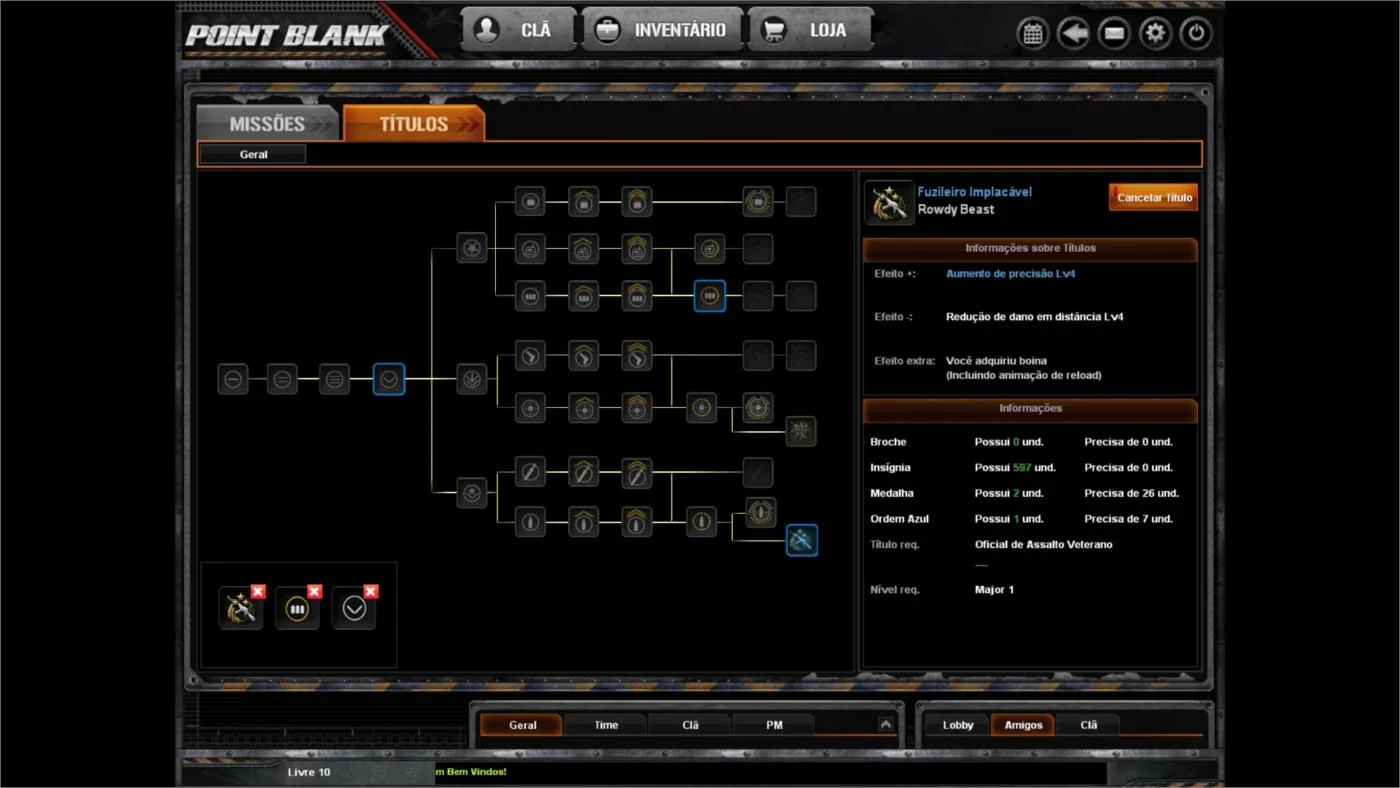This screenshot has width=1400, height=788.
Task: Click the 'Aumento de precisão Lv4' effect text
Action: 1011,273
